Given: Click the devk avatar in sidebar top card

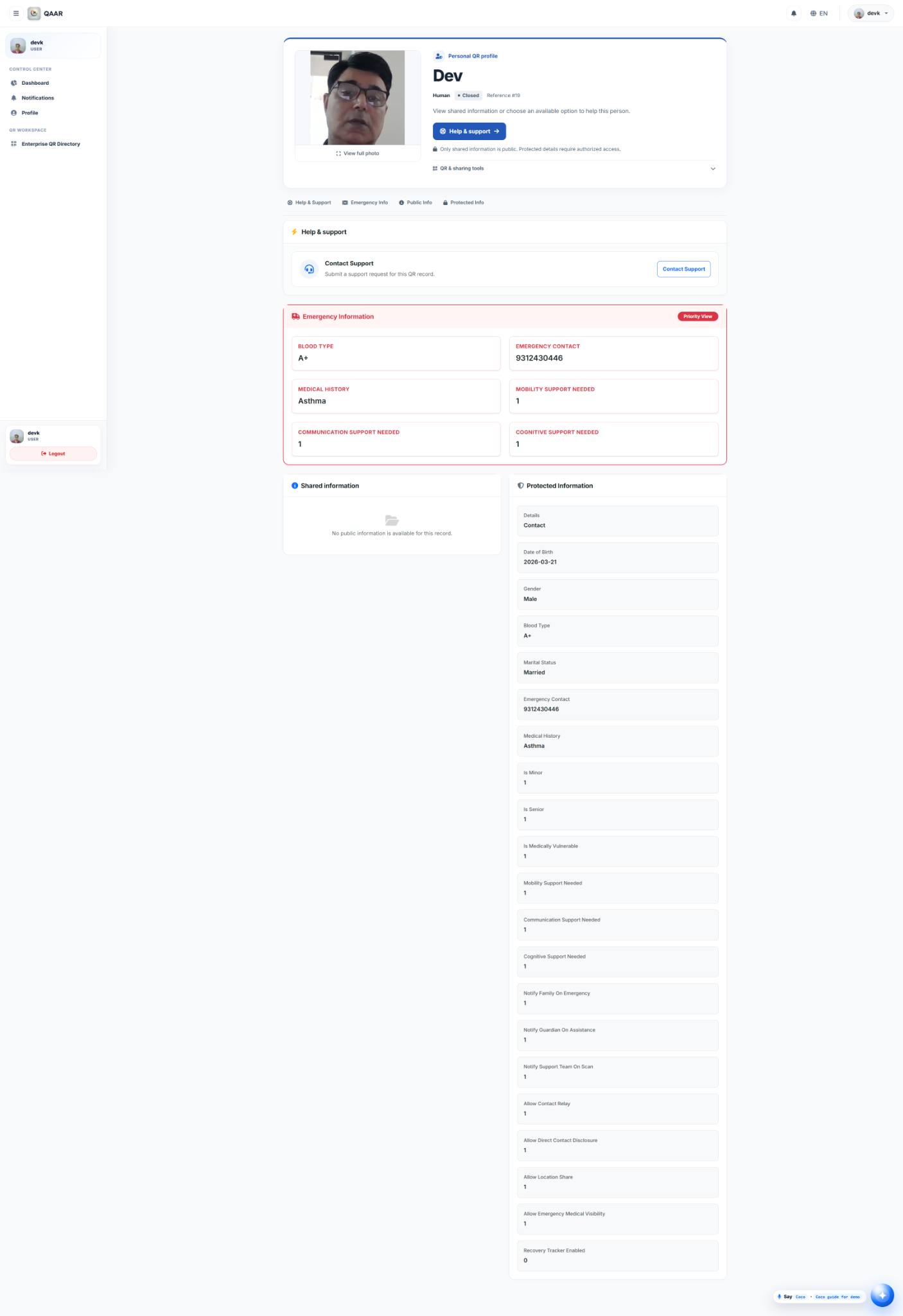Looking at the screenshot, I should (x=18, y=46).
